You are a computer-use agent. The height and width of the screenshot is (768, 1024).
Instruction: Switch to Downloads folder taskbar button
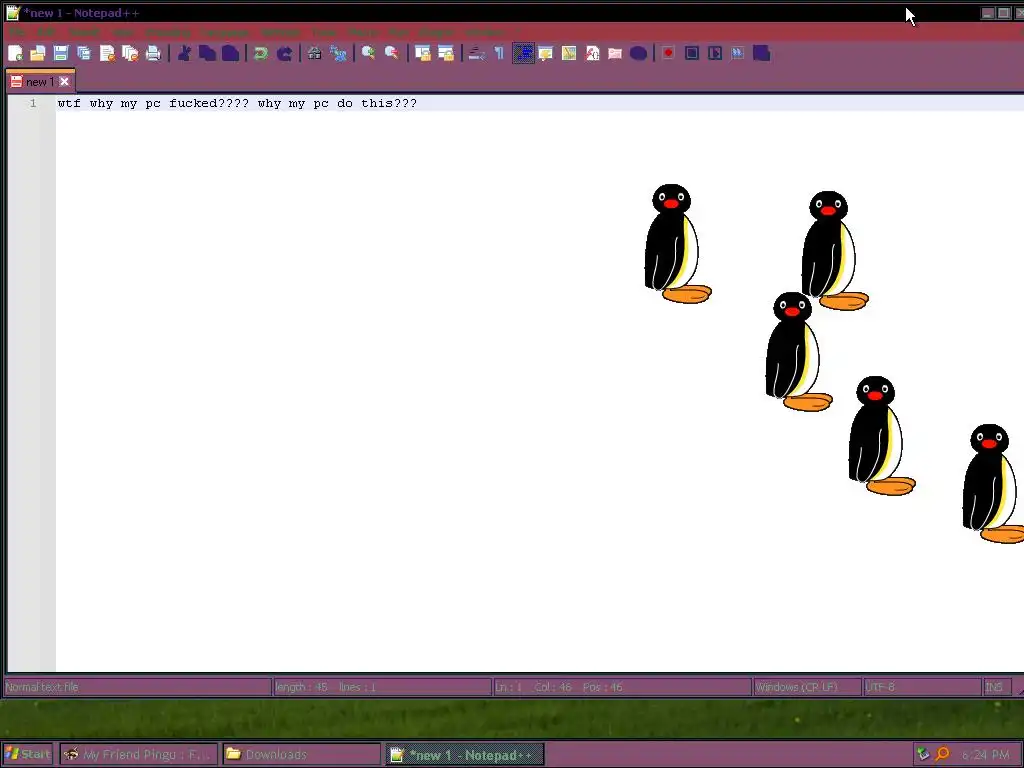click(x=302, y=754)
